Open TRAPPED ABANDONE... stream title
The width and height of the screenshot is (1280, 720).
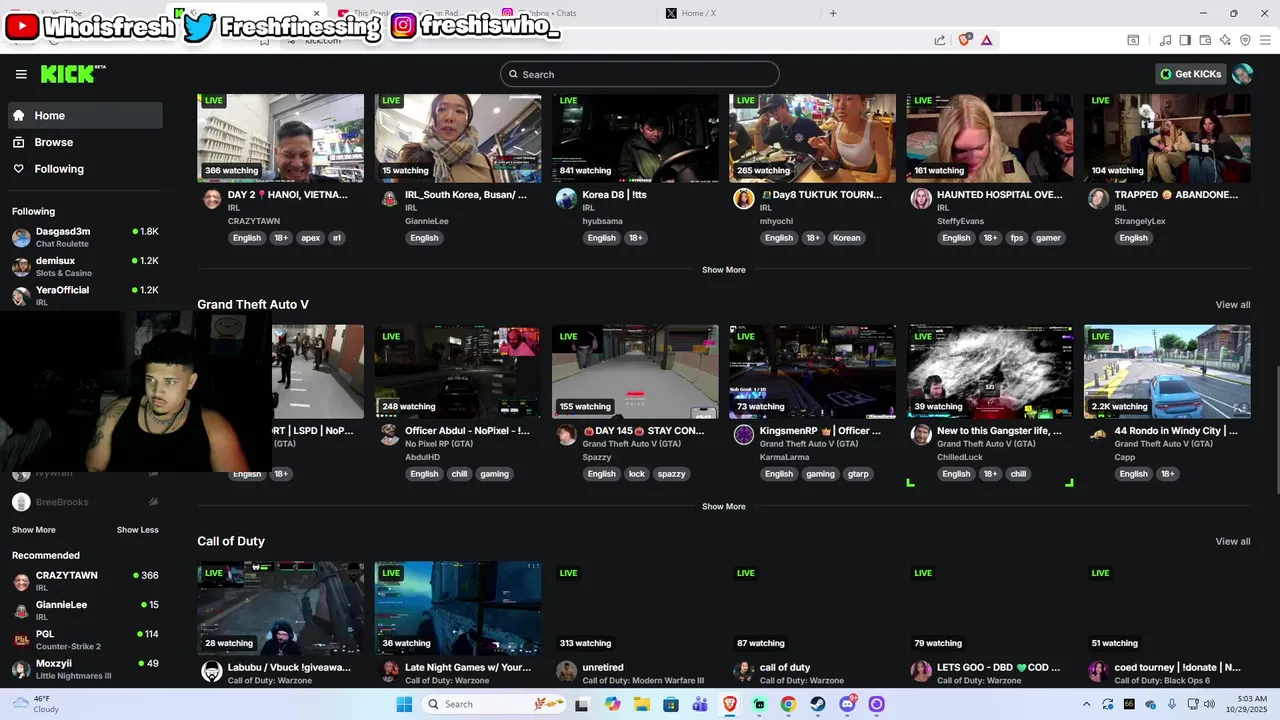(x=1176, y=195)
